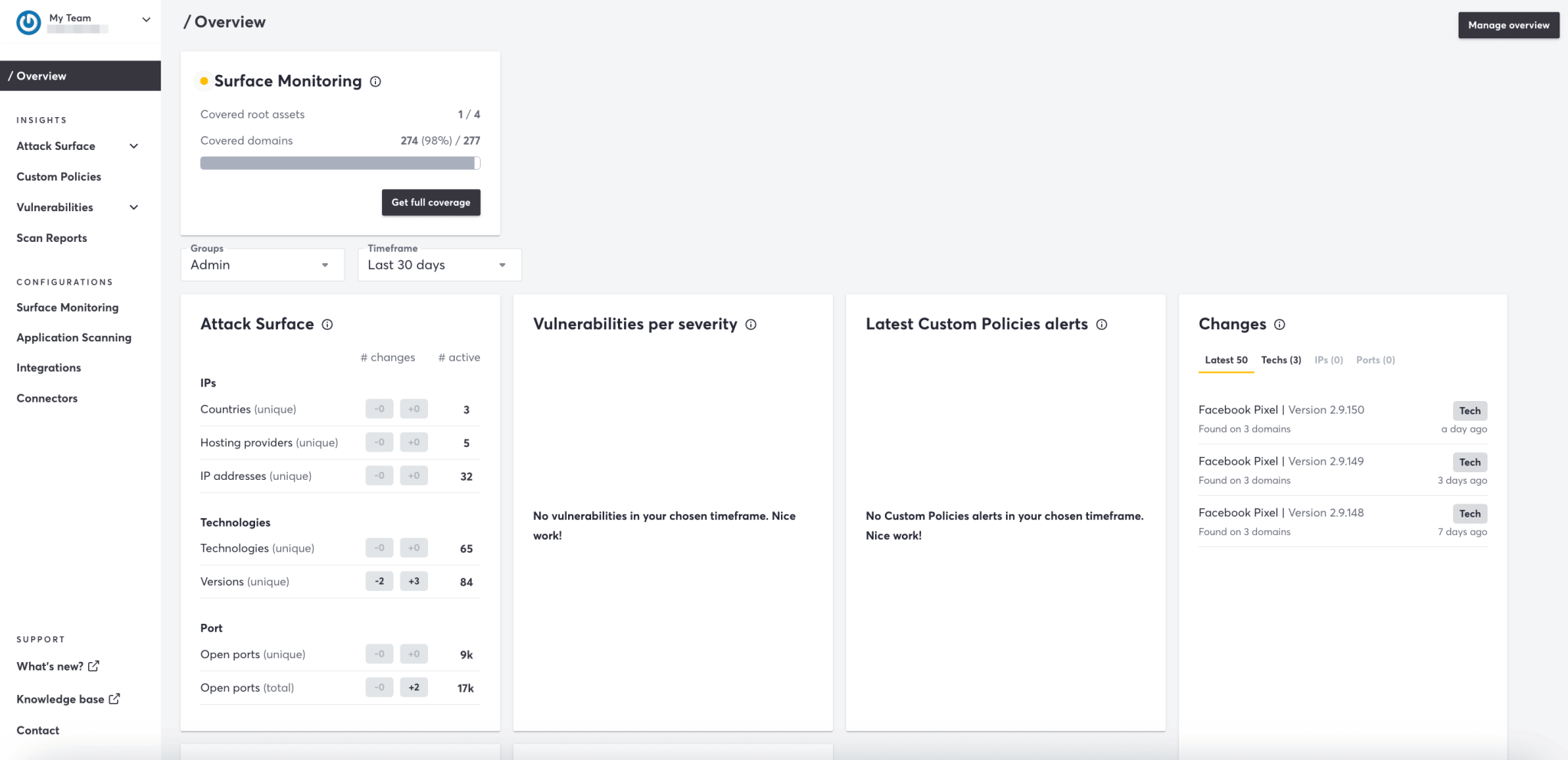Select the Latest 50 tab
1568x760 pixels.
coord(1226,360)
